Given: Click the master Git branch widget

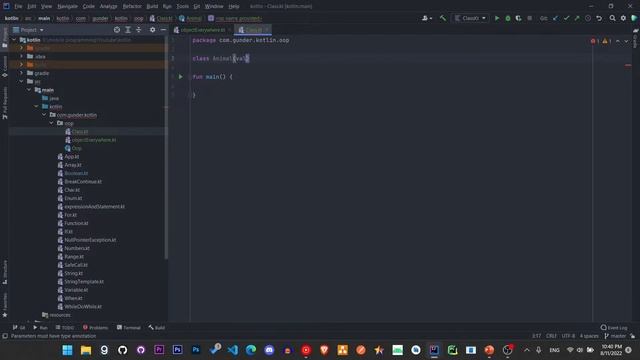Looking at the screenshot, I should pyautogui.click(x=615, y=336).
